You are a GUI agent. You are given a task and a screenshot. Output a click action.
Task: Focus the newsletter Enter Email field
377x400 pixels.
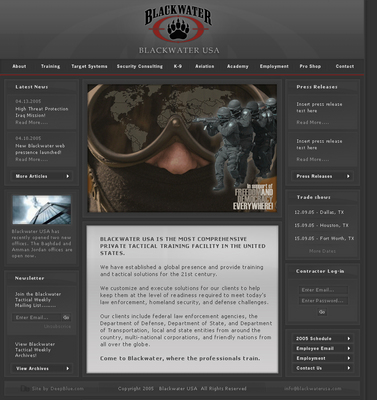(x=37, y=317)
